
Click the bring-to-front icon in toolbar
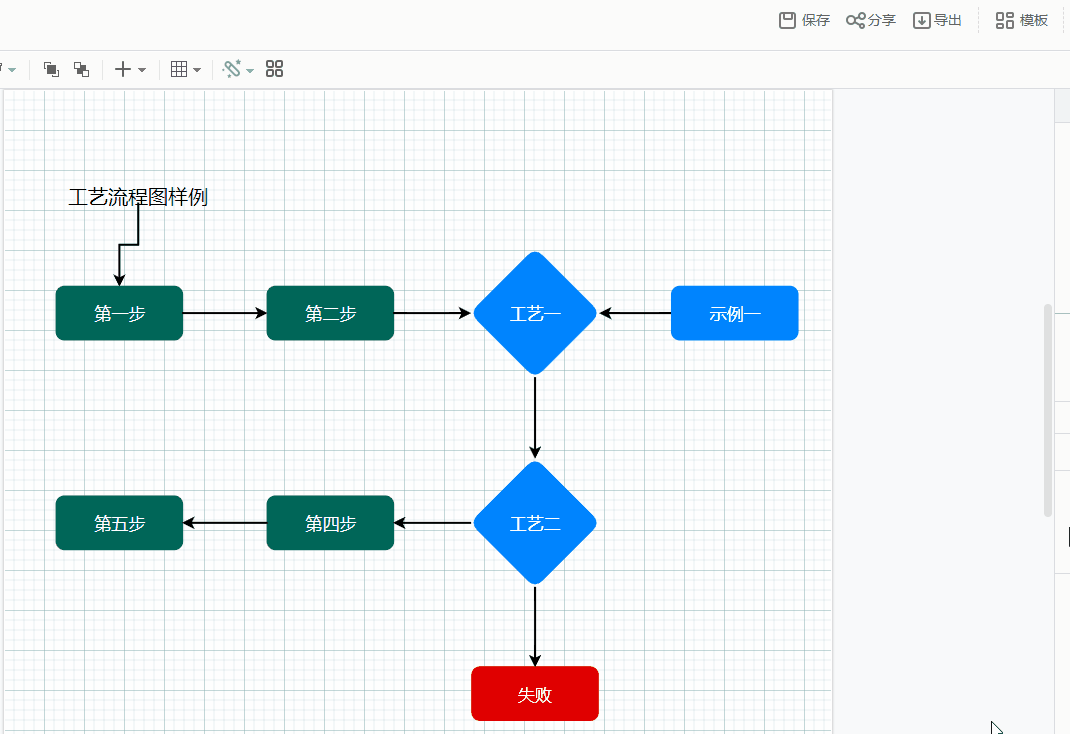pos(51,69)
